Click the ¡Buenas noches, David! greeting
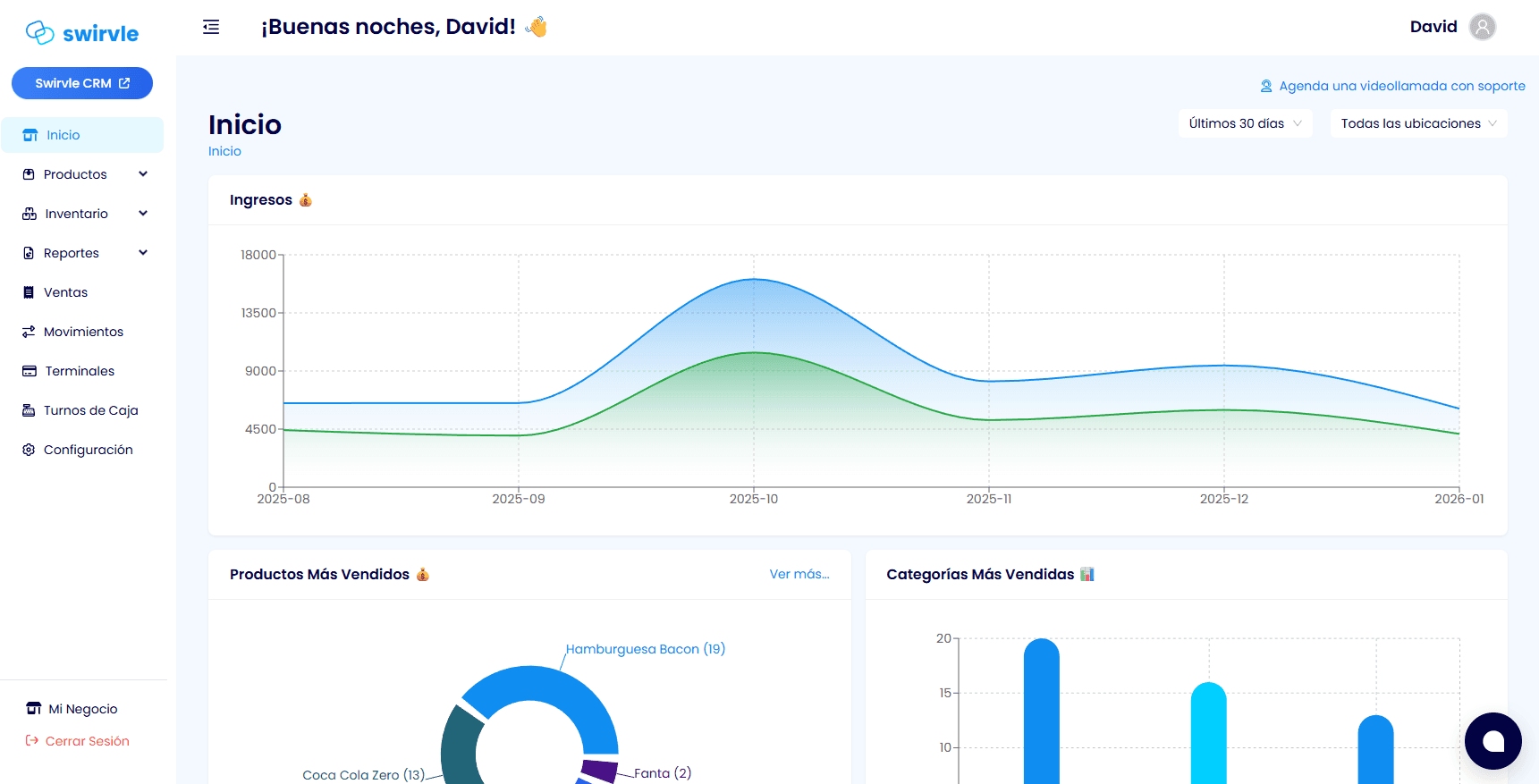This screenshot has width=1539, height=784. [403, 27]
